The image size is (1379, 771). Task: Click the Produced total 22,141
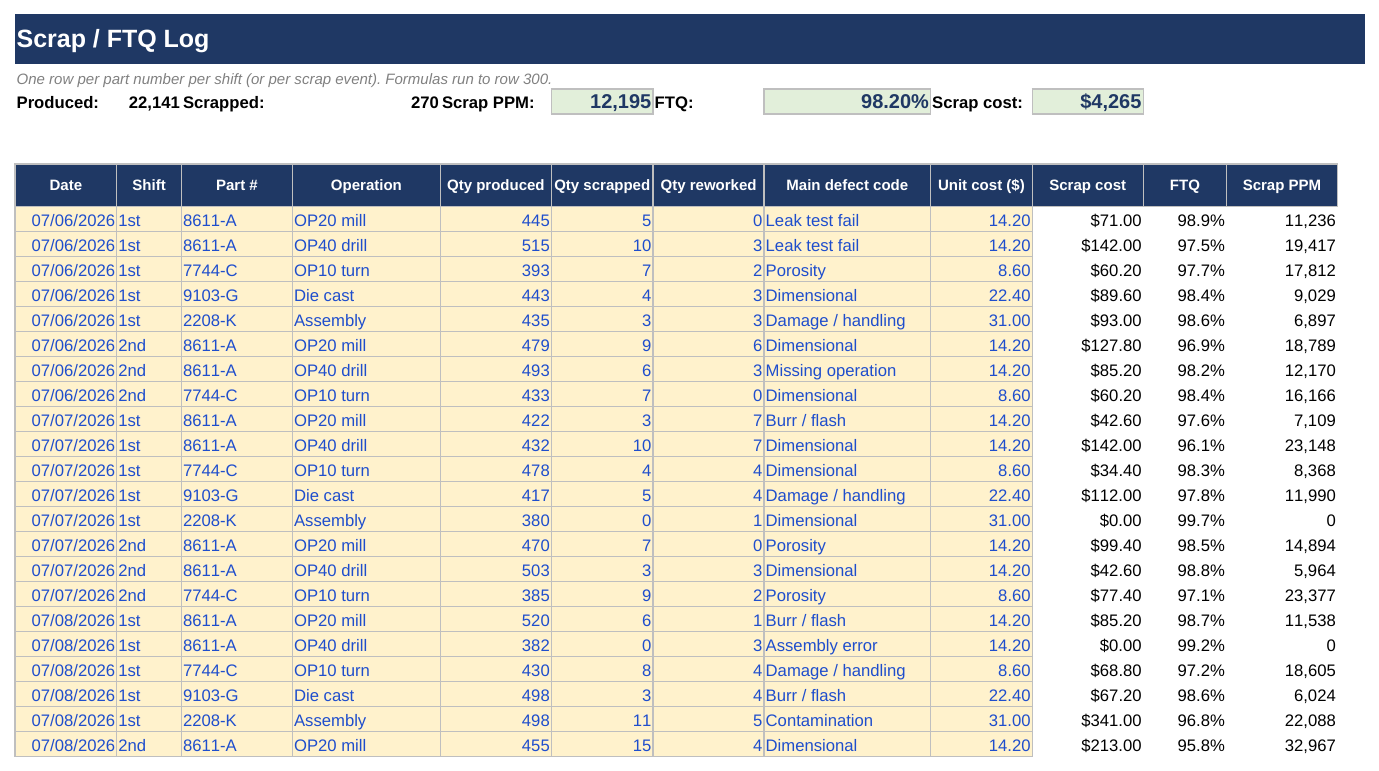click(x=154, y=102)
